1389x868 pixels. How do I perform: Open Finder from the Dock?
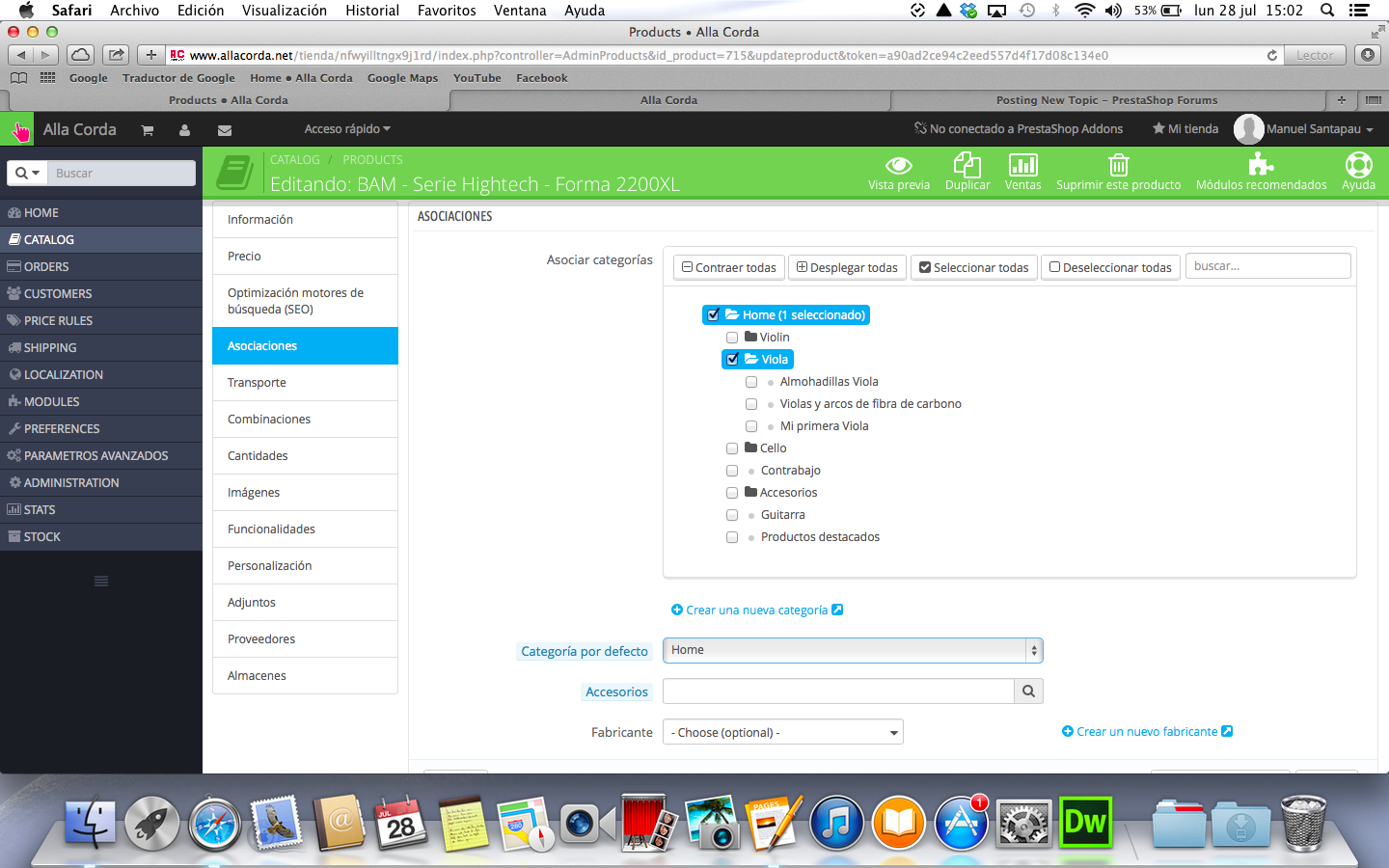(x=92, y=823)
